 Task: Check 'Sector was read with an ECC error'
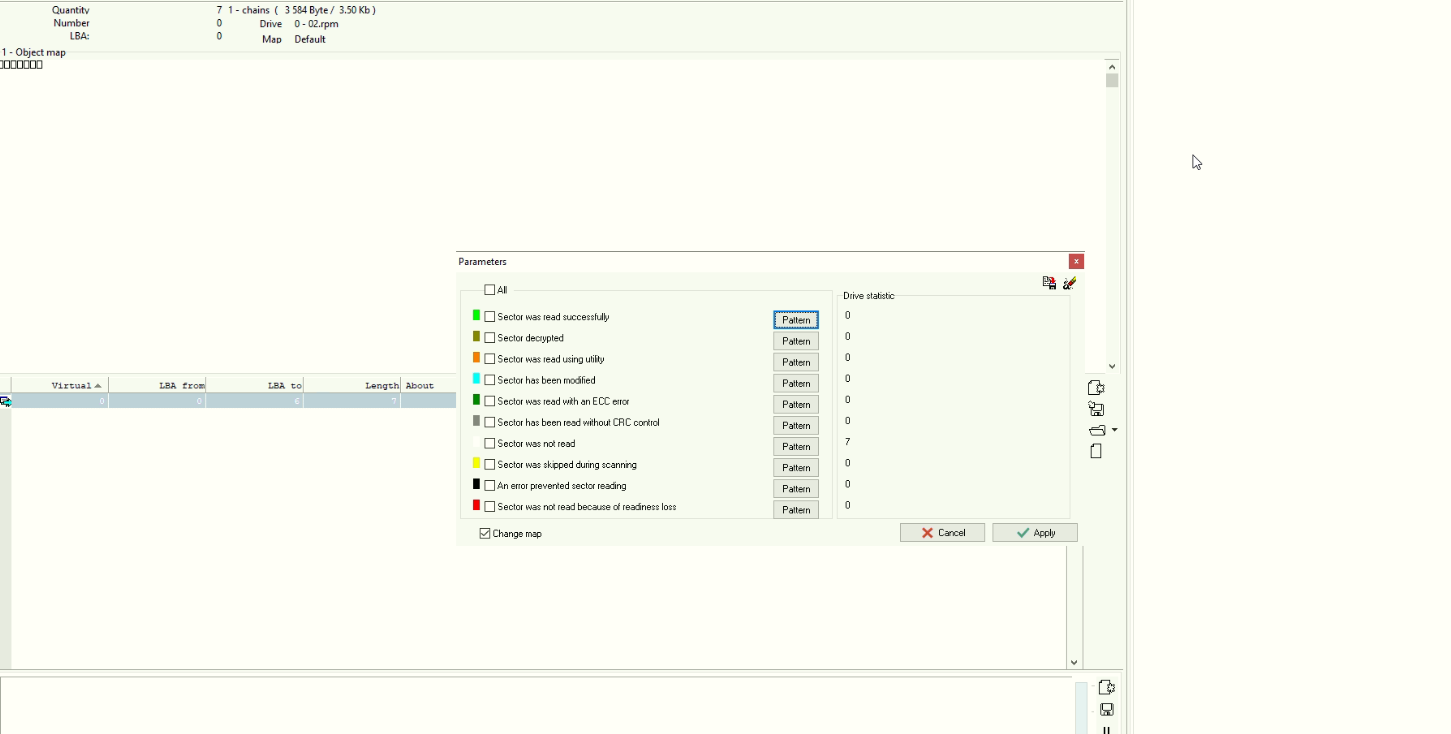(489, 401)
